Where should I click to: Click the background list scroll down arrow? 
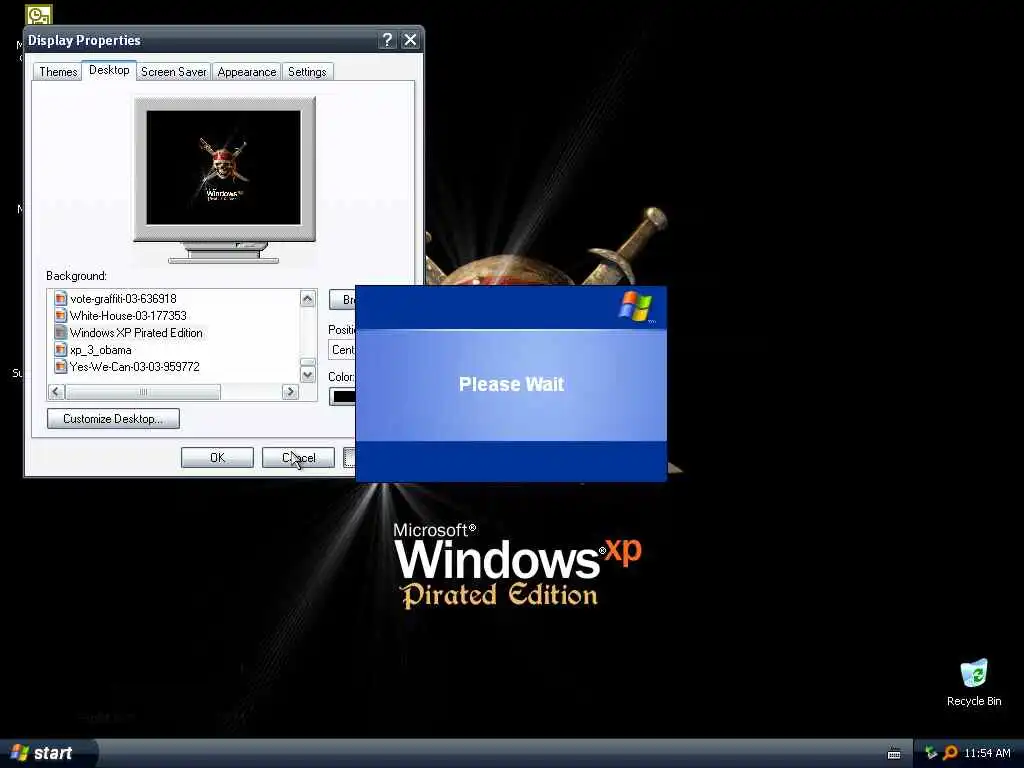coord(308,375)
